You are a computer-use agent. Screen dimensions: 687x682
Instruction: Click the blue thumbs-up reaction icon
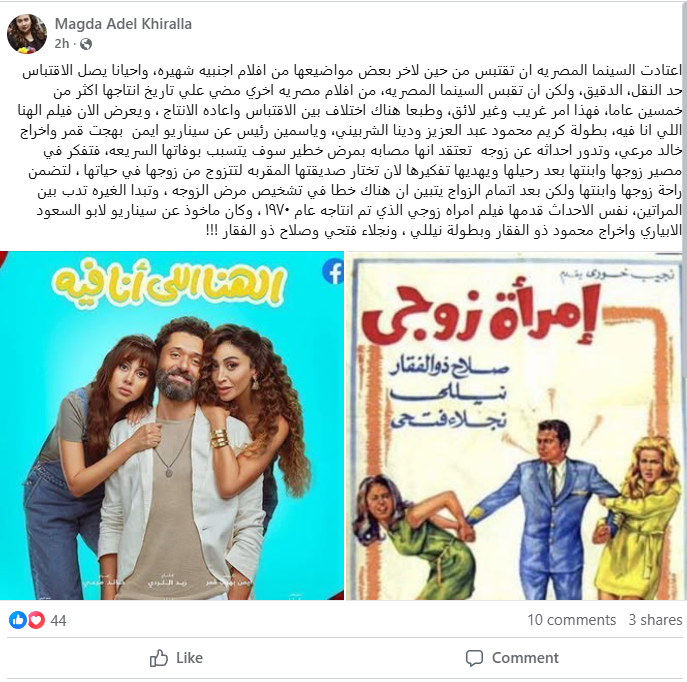coord(18,620)
